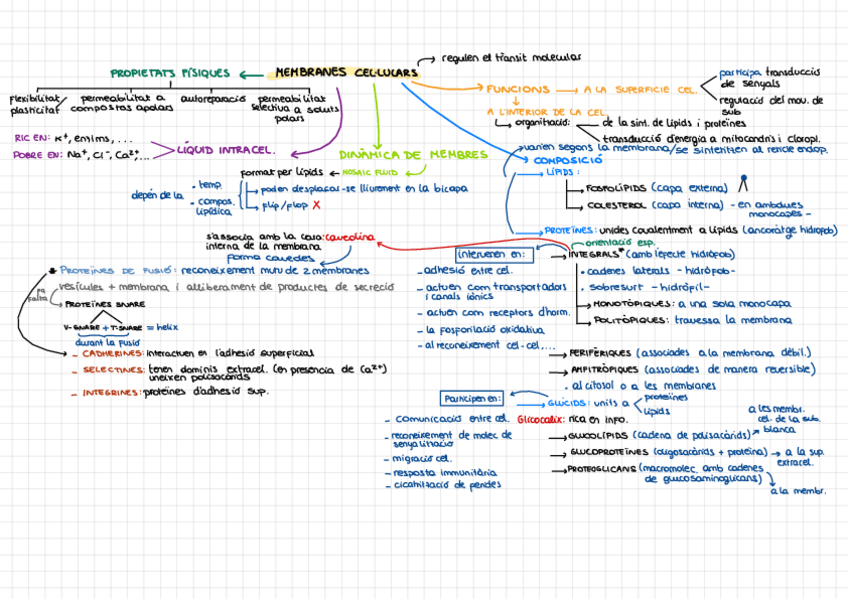Image resolution: width=848 pixels, height=599 pixels.
Task: Click 'la fosforilació oxidativa' item
Action: [485, 330]
